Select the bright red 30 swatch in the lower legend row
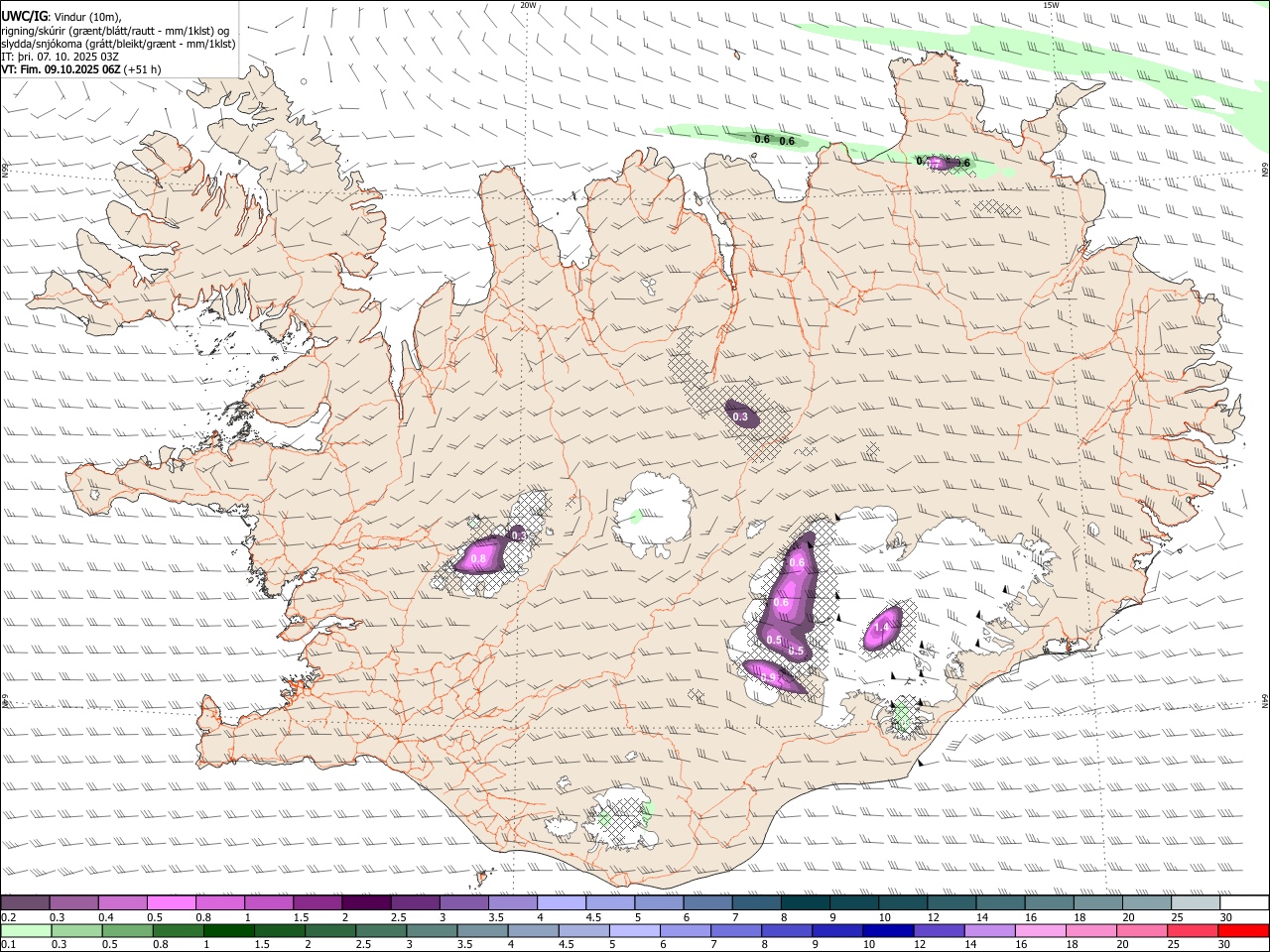Image resolution: width=1270 pixels, height=952 pixels. (x=1244, y=930)
